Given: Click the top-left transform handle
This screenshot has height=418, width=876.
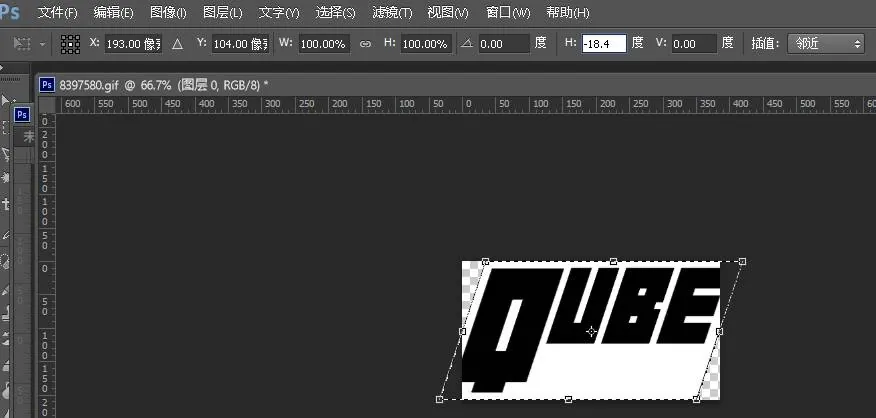Looking at the screenshot, I should pyautogui.click(x=485, y=261).
